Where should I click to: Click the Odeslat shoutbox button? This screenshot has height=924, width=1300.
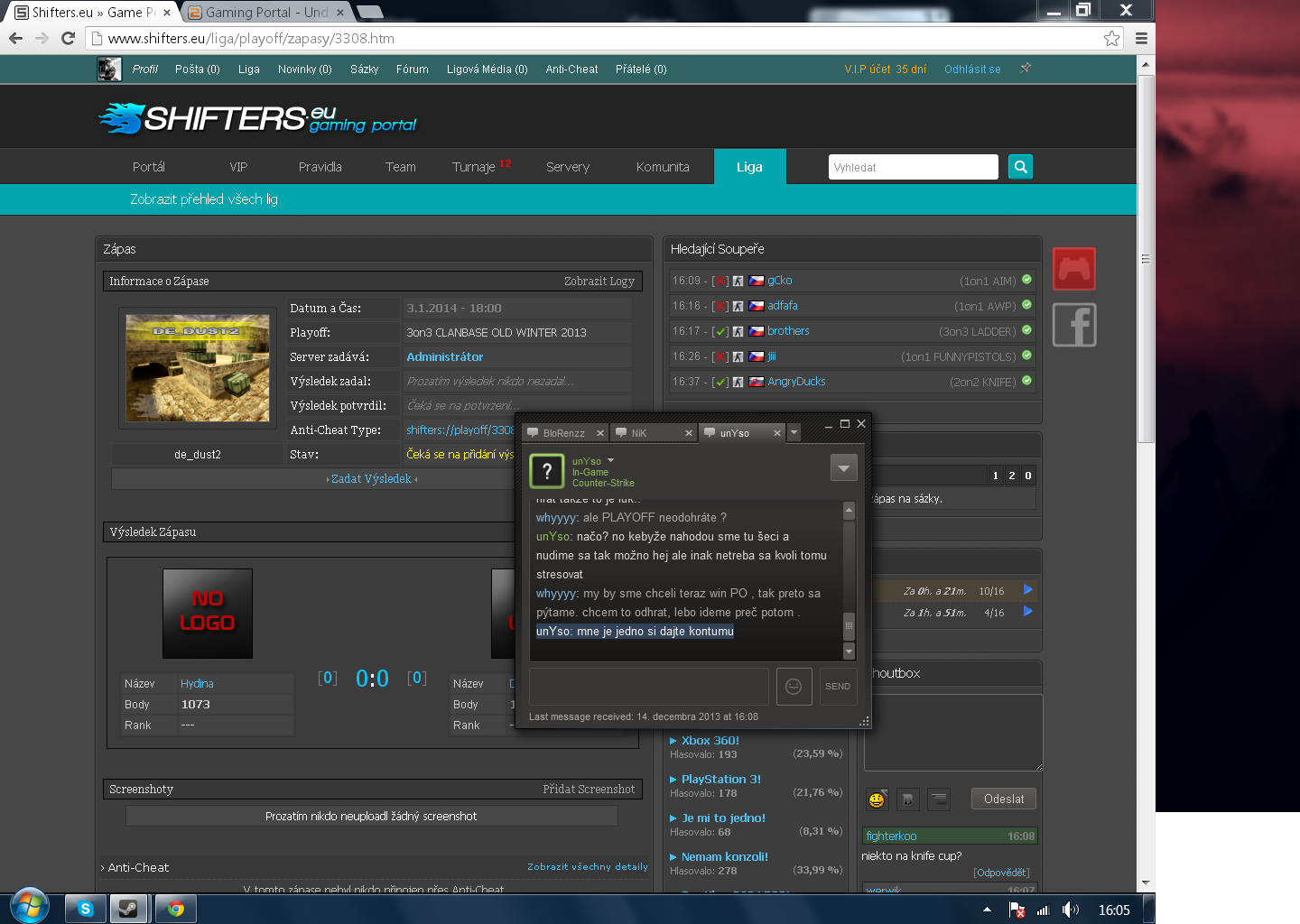point(1004,799)
